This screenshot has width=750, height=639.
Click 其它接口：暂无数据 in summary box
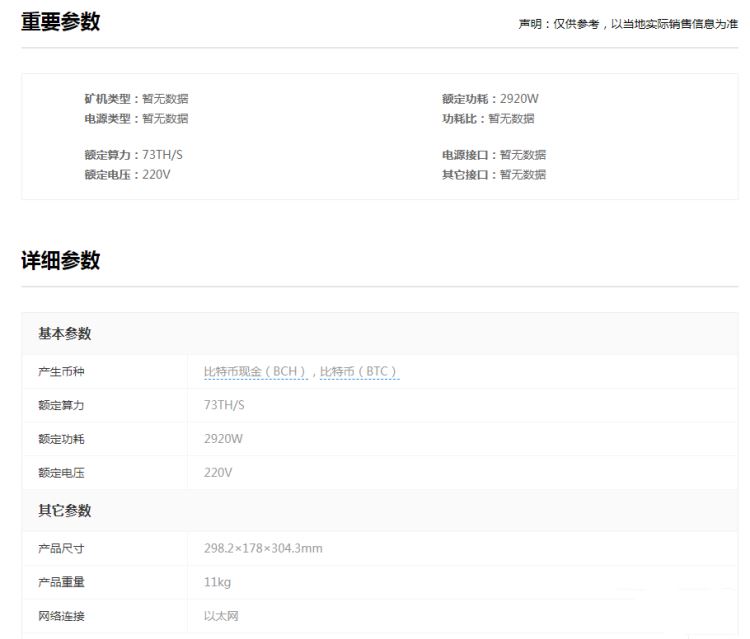click(x=494, y=175)
